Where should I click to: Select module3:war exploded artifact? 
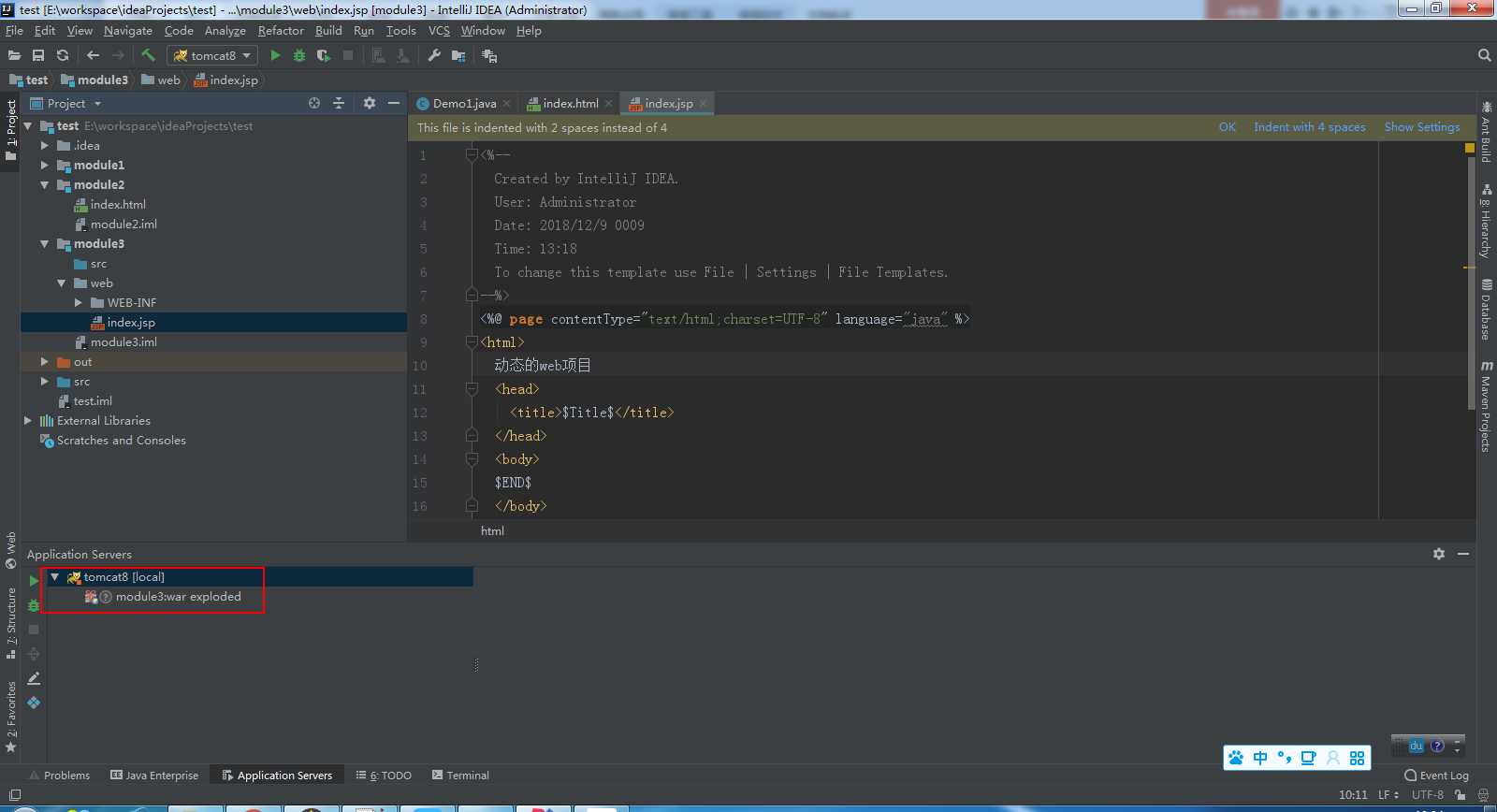click(178, 596)
